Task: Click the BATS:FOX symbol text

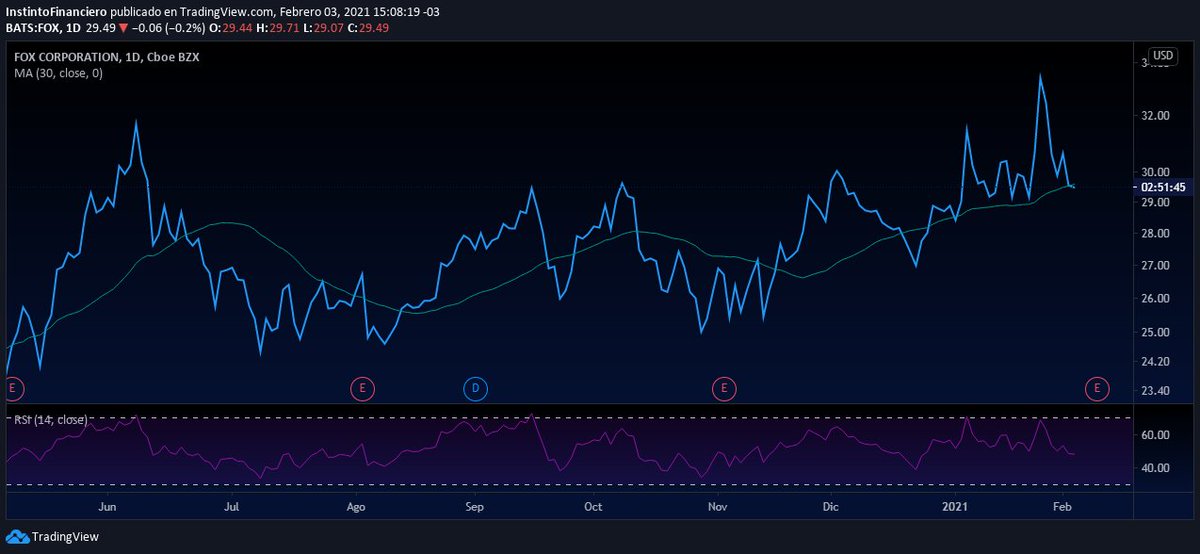Action: coord(31,27)
